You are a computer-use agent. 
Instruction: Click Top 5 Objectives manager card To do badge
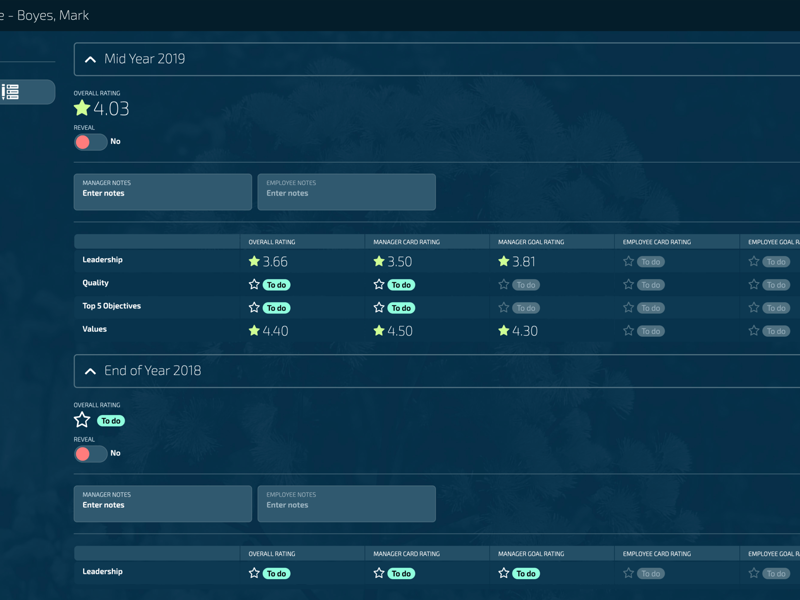[x=402, y=308]
